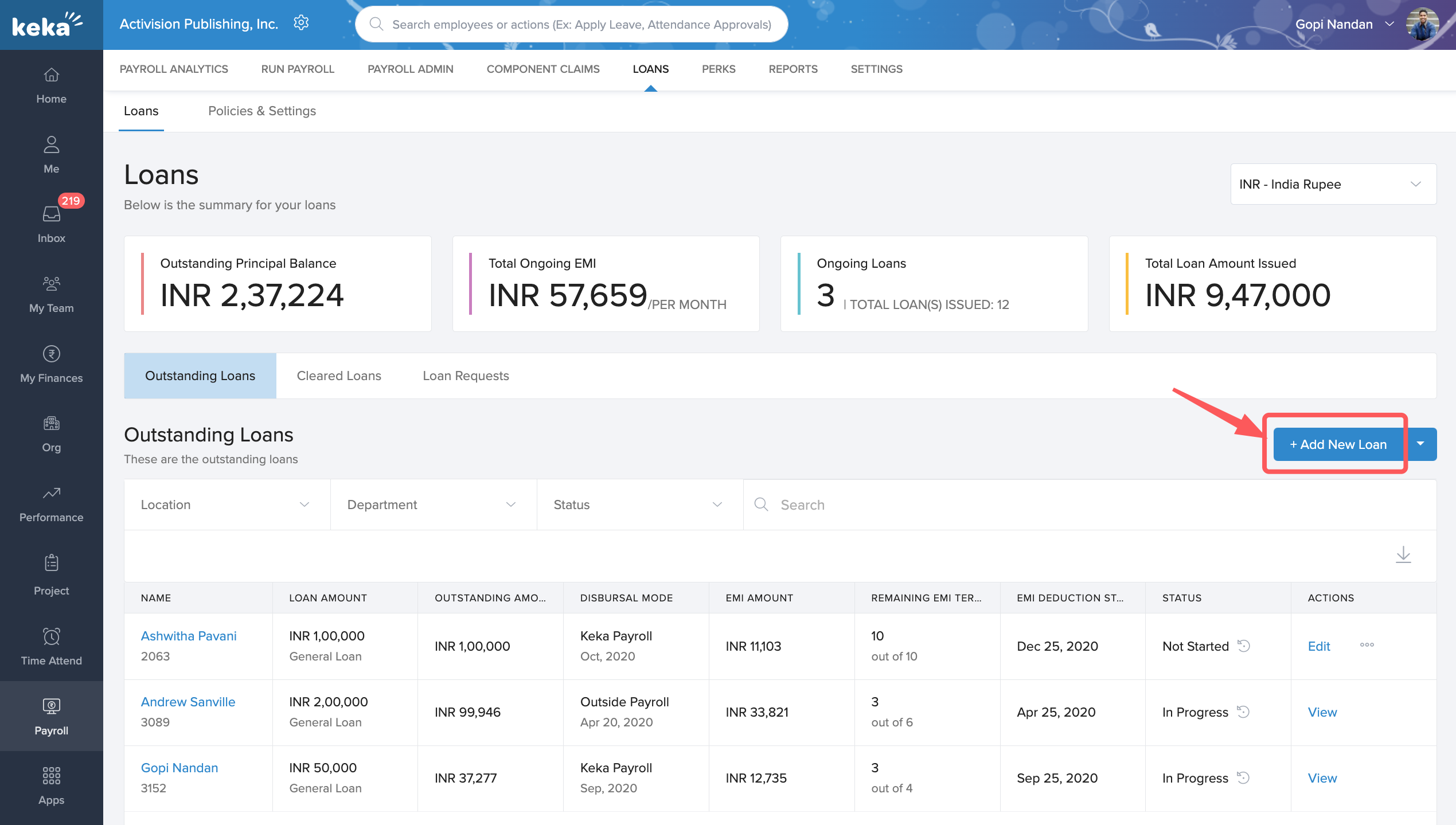The width and height of the screenshot is (1456, 825).
Task: Click the history icon in Ashwitha Pavani's status
Action: click(x=1243, y=646)
